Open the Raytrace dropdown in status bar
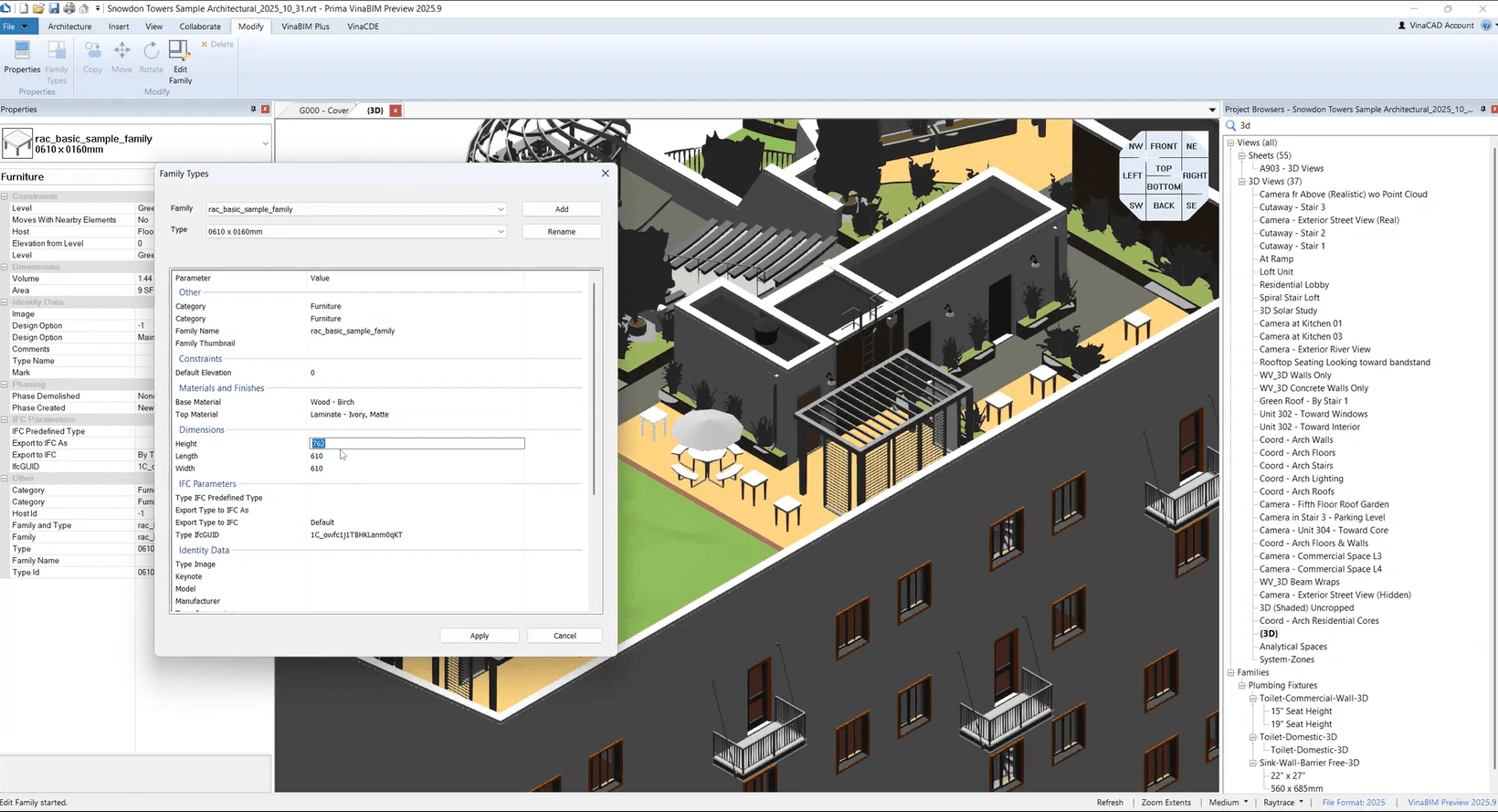The image size is (1498, 812). point(1283,803)
